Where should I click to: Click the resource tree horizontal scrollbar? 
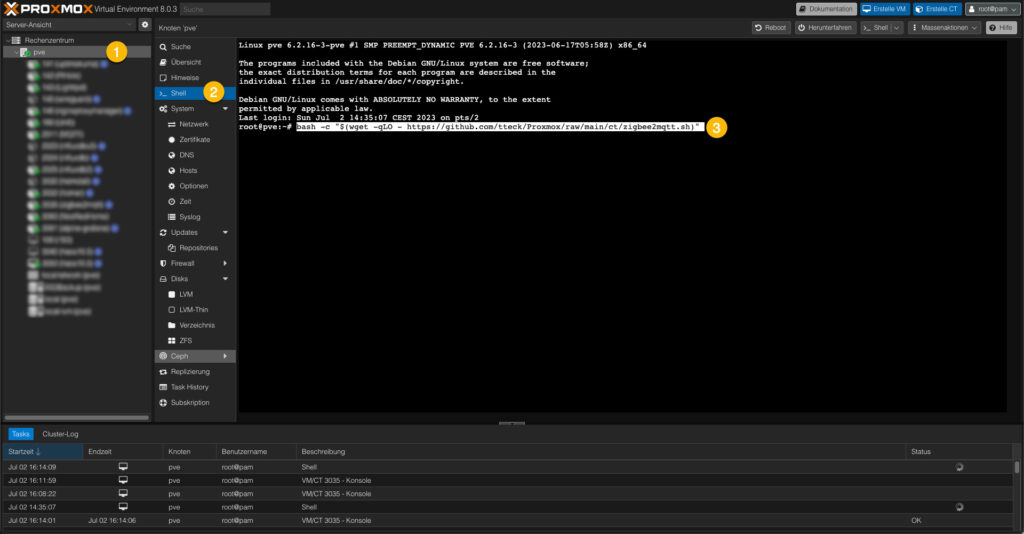[x=76, y=418]
